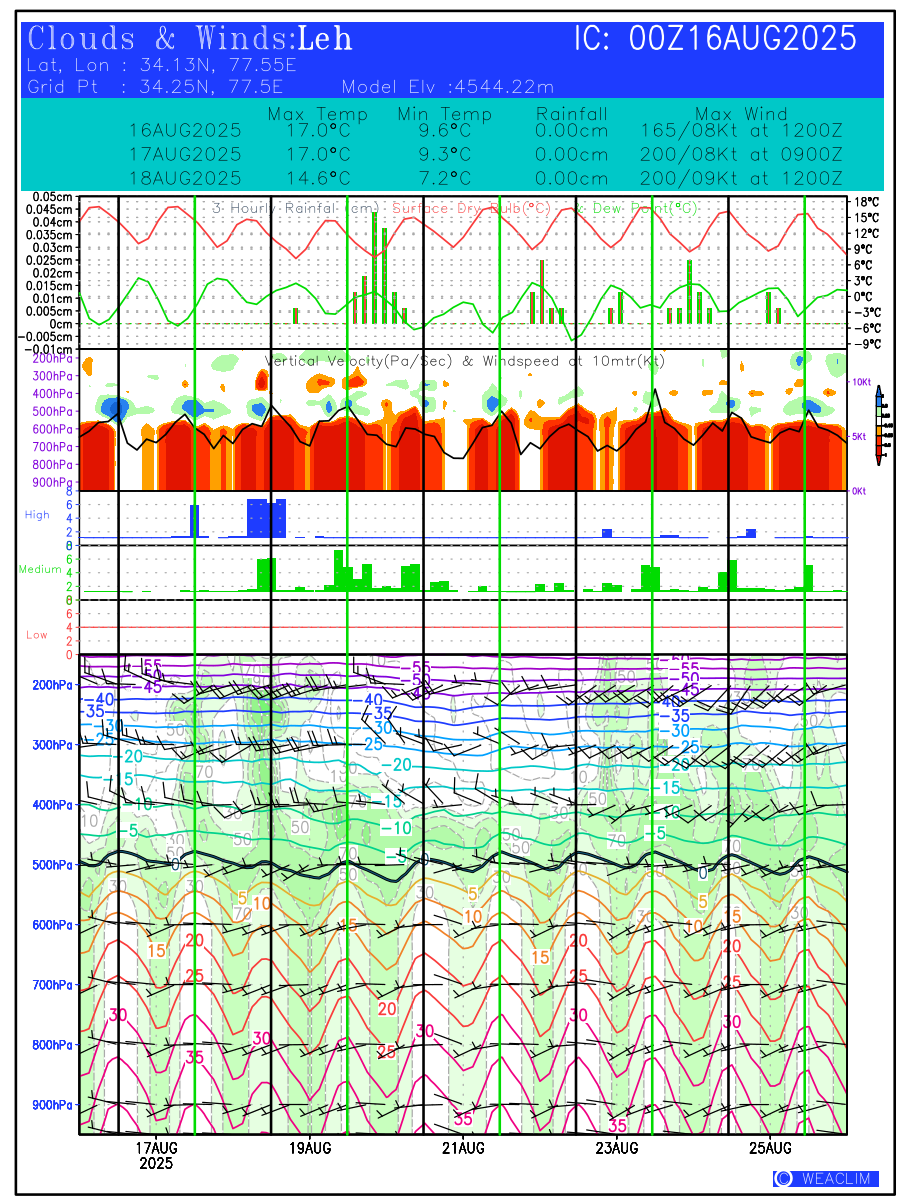Screen dimensions: 900x1200
Task: Click the '19AUG' time axis label
Action: [310, 1148]
